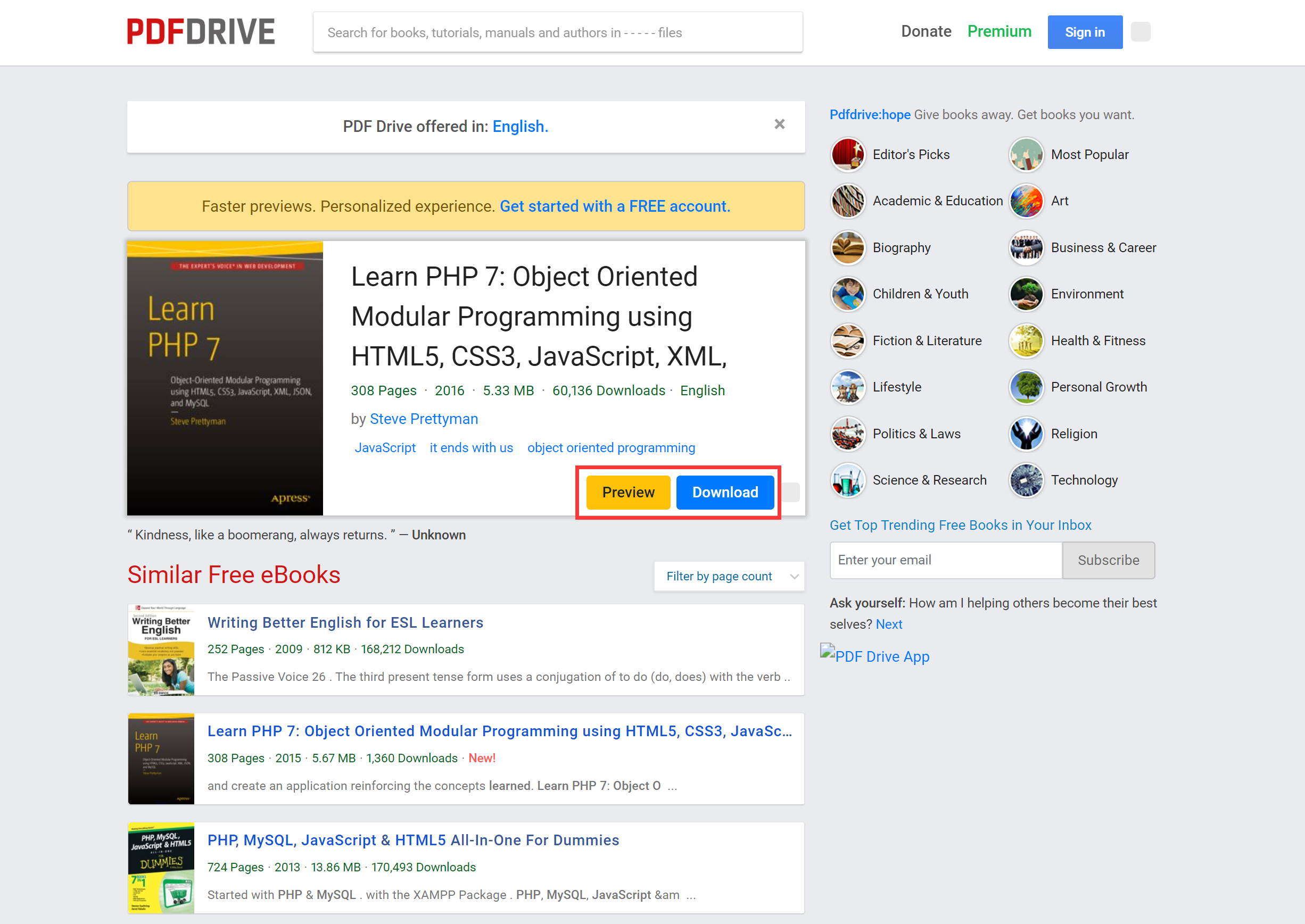
Task: Focus the book search field
Action: tap(557, 32)
